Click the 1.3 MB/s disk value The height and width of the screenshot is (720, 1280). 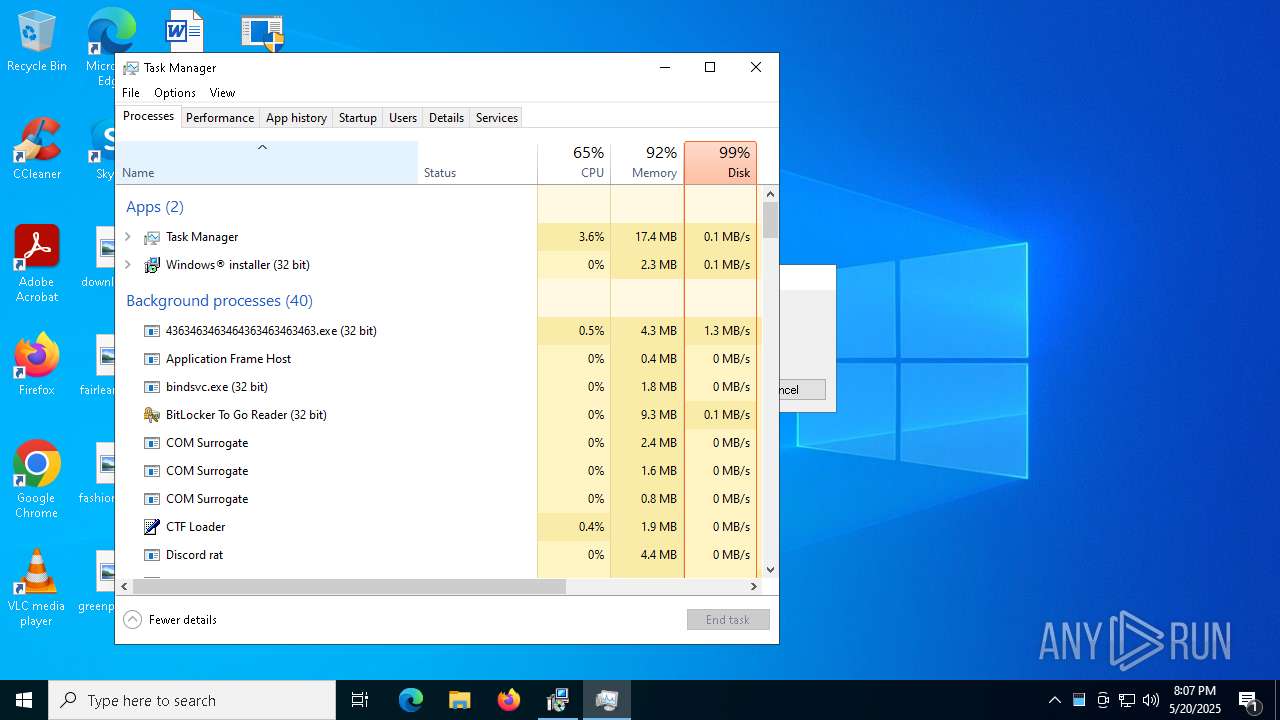[x=727, y=331]
